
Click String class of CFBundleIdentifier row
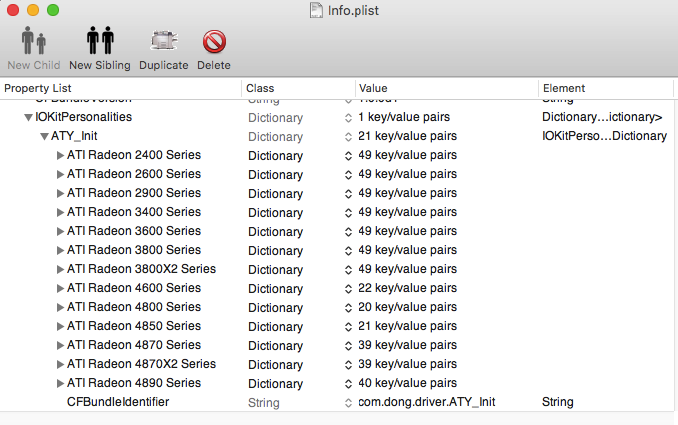tap(264, 403)
